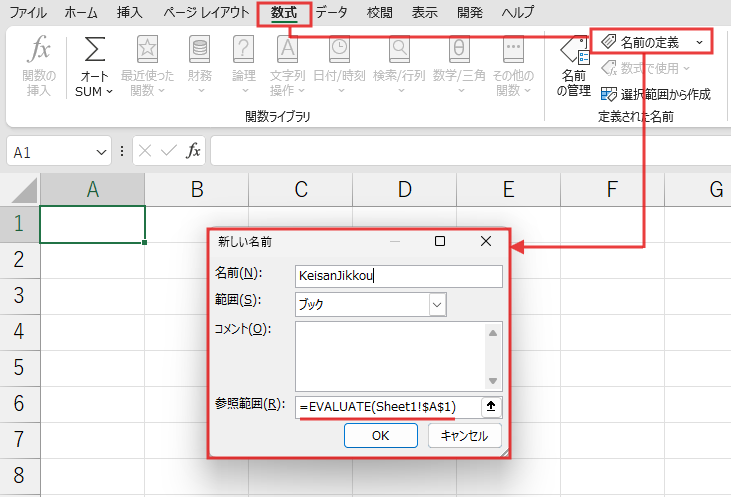Open the Name Box dropdown arrow
The height and width of the screenshot is (497, 731).
(x=101, y=152)
